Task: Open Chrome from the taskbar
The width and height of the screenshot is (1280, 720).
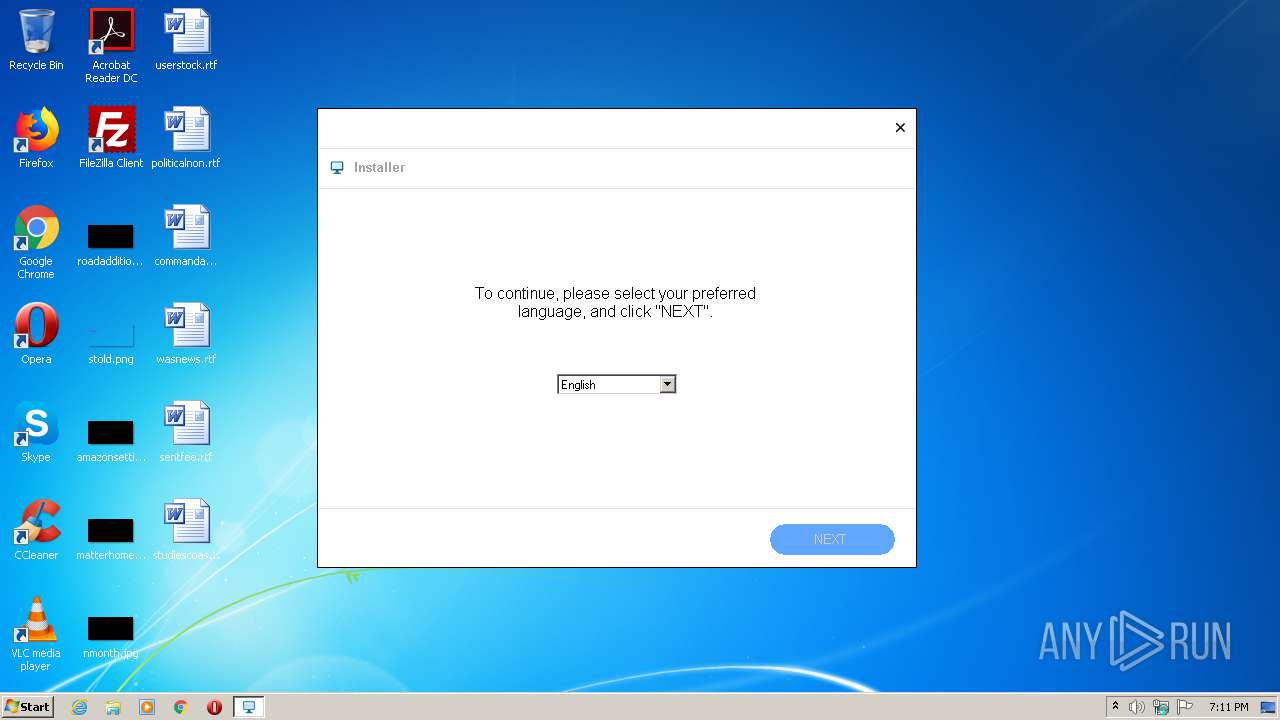Action: coord(181,707)
